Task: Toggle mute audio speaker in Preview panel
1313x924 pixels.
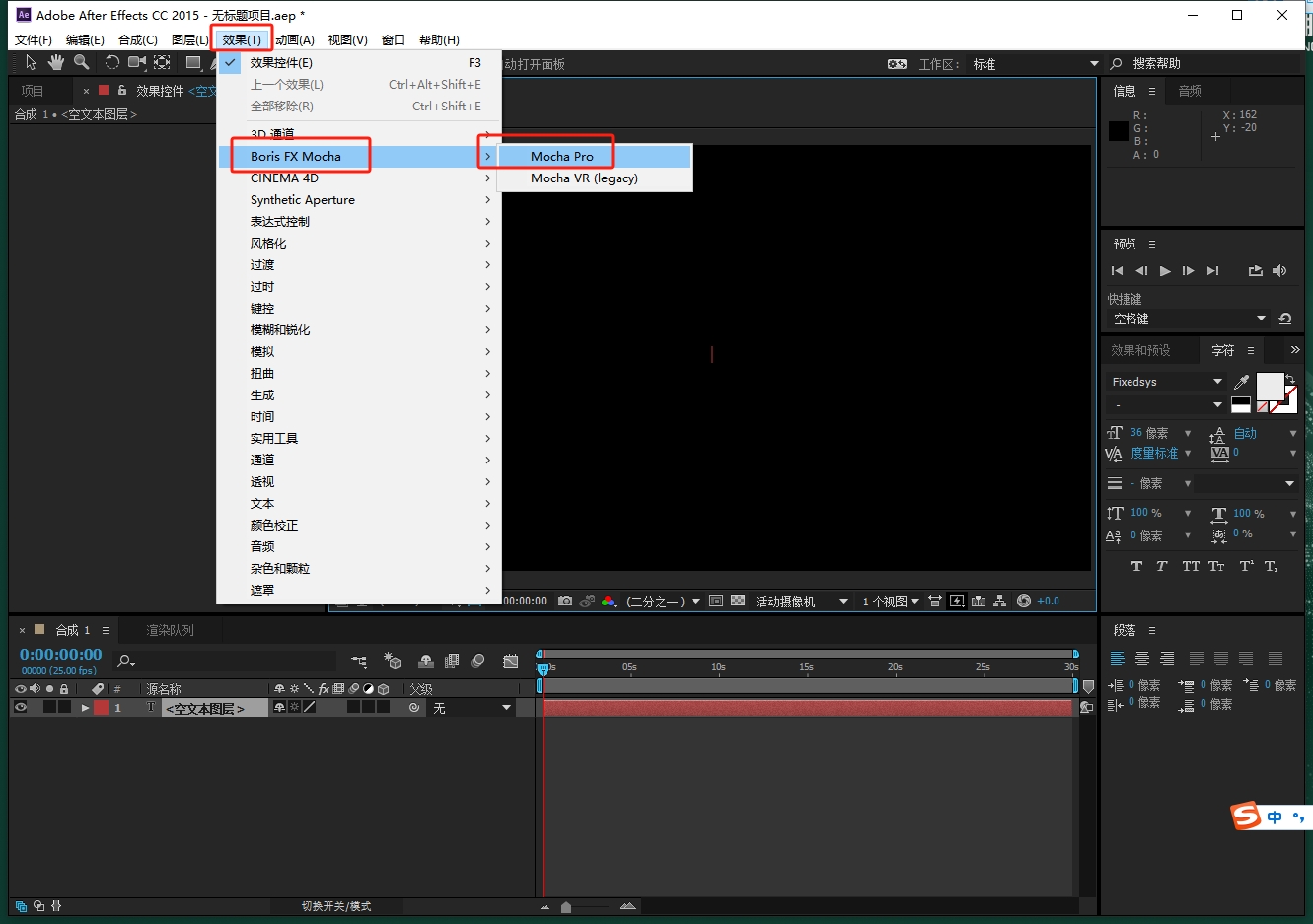Action: pyautogui.click(x=1279, y=270)
